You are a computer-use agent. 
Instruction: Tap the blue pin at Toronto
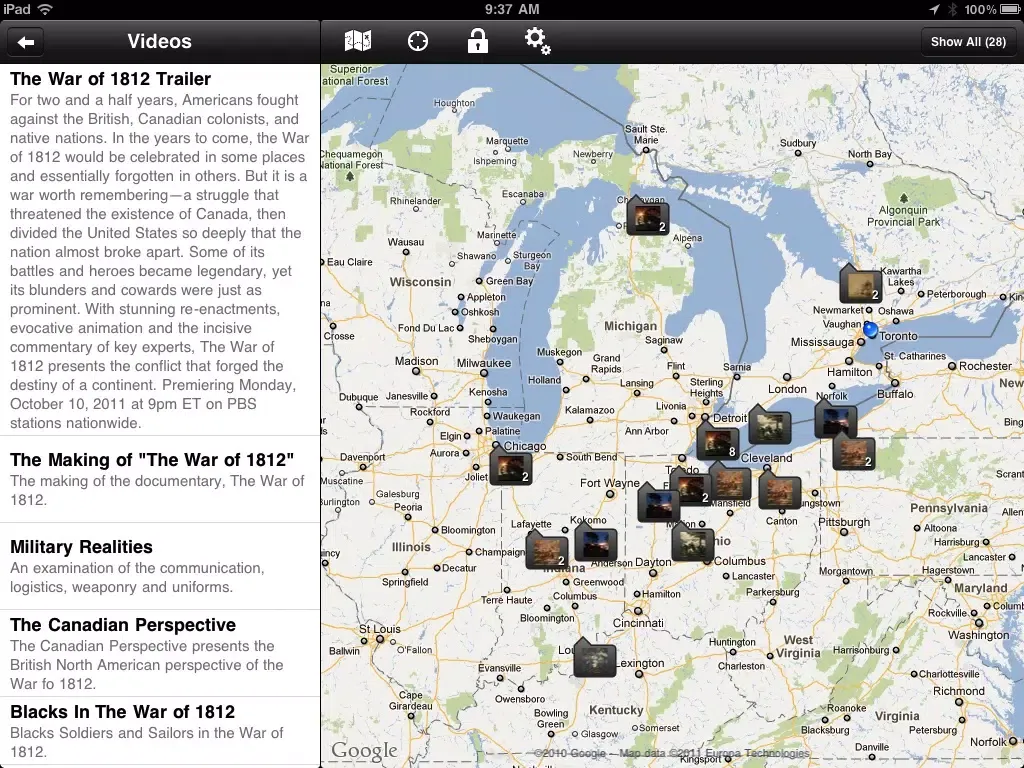870,330
